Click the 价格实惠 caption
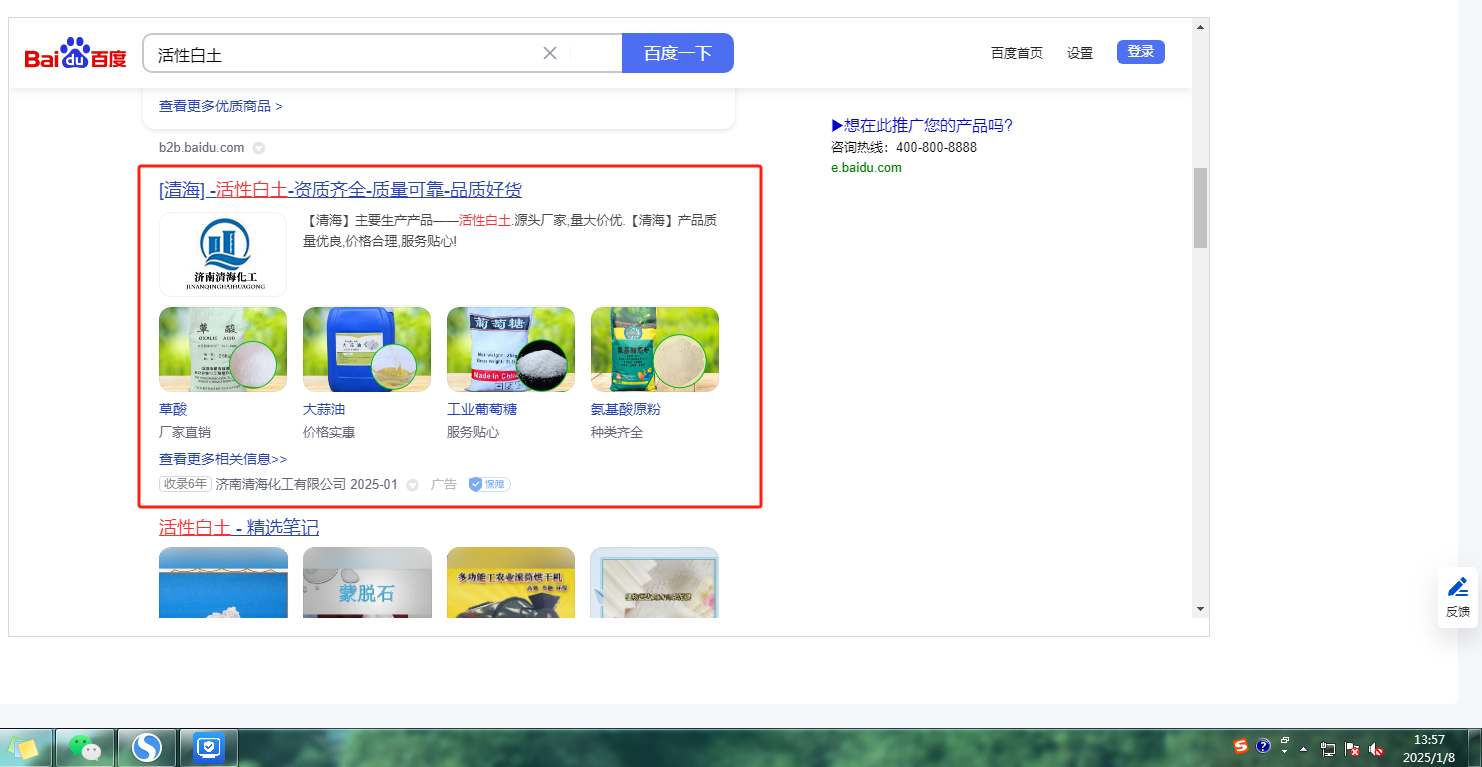The height and width of the screenshot is (767, 1482). pyautogui.click(x=329, y=432)
